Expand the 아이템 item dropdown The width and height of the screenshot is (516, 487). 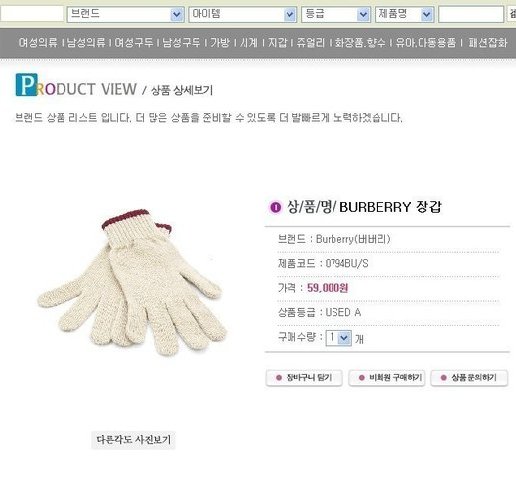243,14
